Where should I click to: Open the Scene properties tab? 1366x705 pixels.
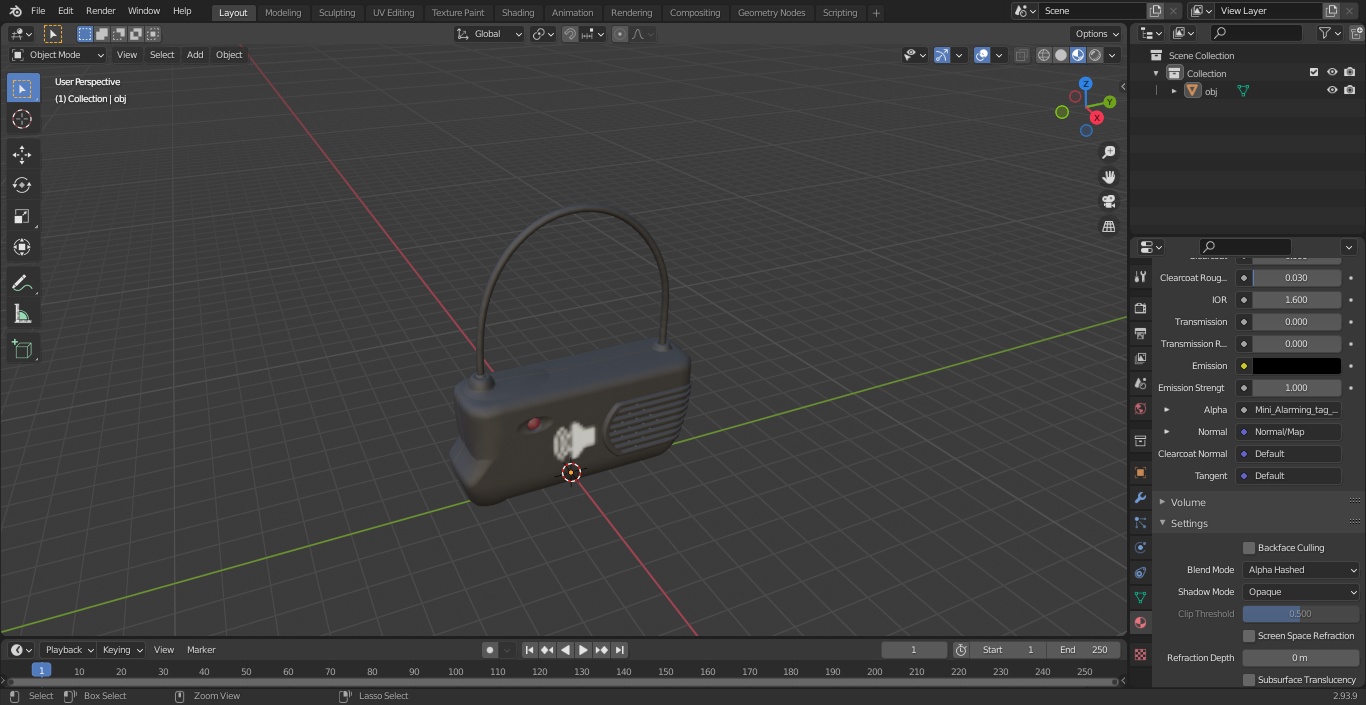tap(1140, 383)
